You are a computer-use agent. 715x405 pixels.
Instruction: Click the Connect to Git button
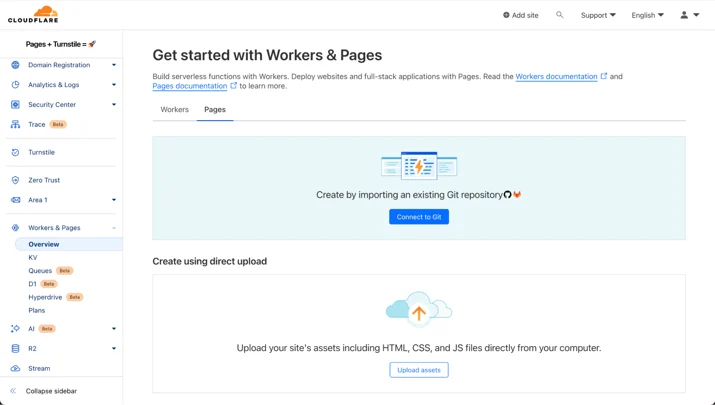(x=419, y=217)
